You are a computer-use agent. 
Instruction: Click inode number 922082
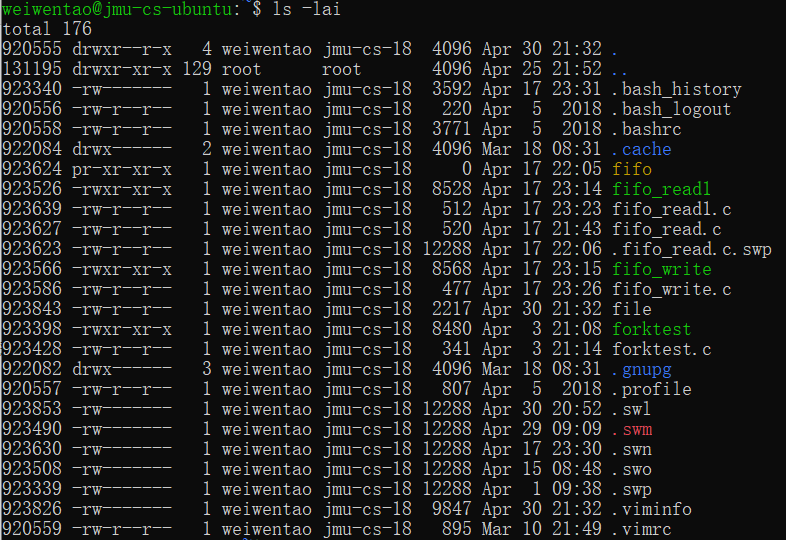coord(32,370)
